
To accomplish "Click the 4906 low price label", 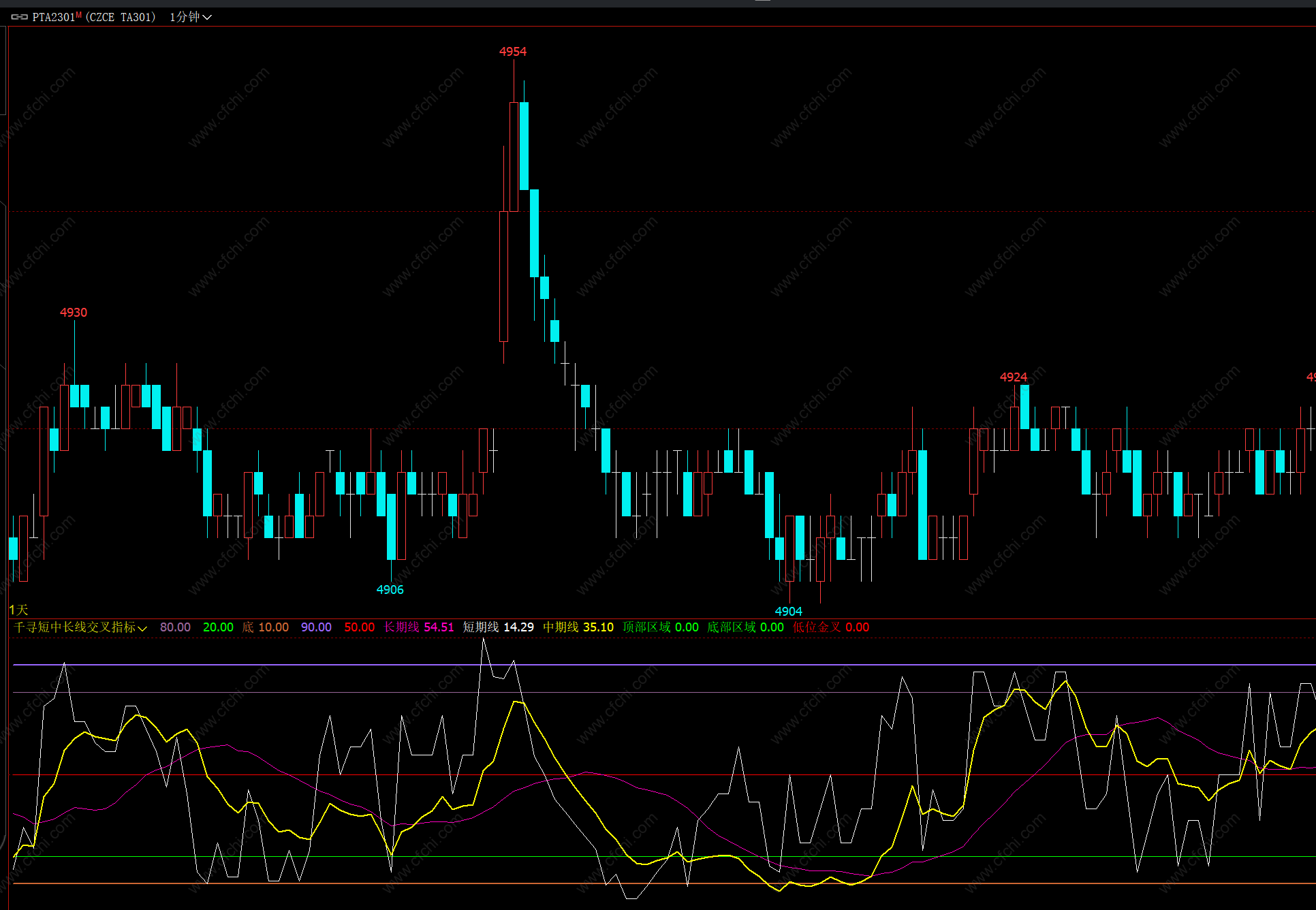I will click(x=390, y=590).
